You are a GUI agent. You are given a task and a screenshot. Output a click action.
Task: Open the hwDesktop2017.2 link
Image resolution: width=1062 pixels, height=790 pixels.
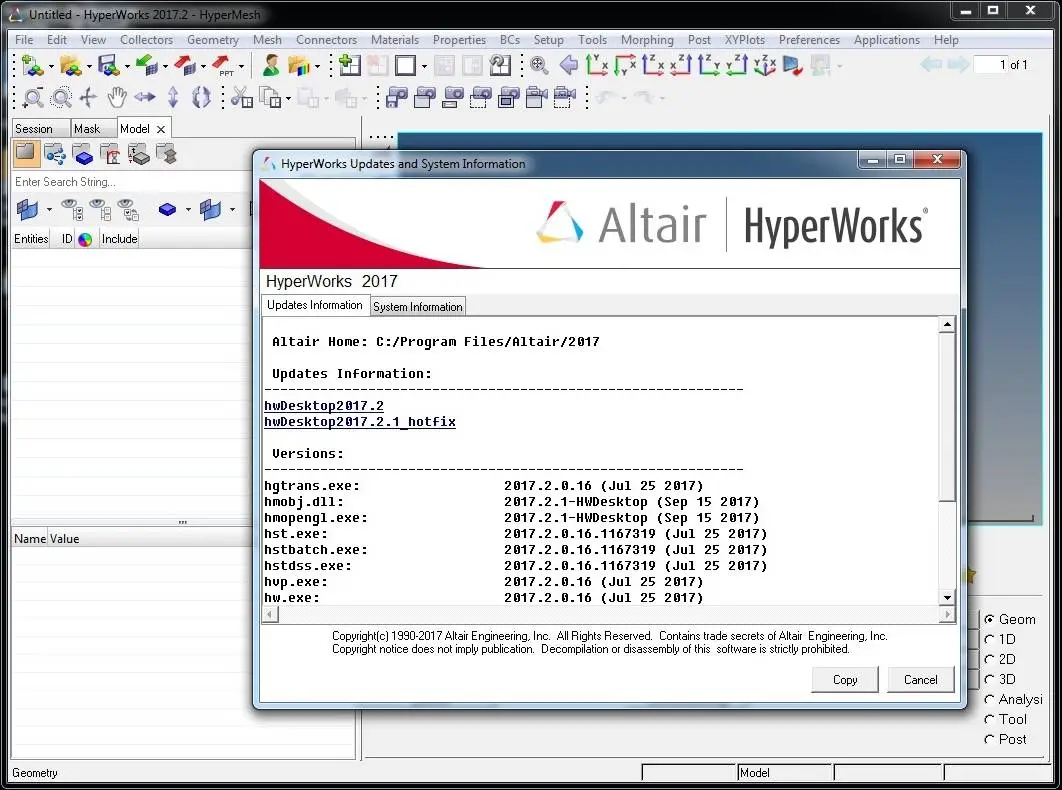pyautogui.click(x=324, y=406)
